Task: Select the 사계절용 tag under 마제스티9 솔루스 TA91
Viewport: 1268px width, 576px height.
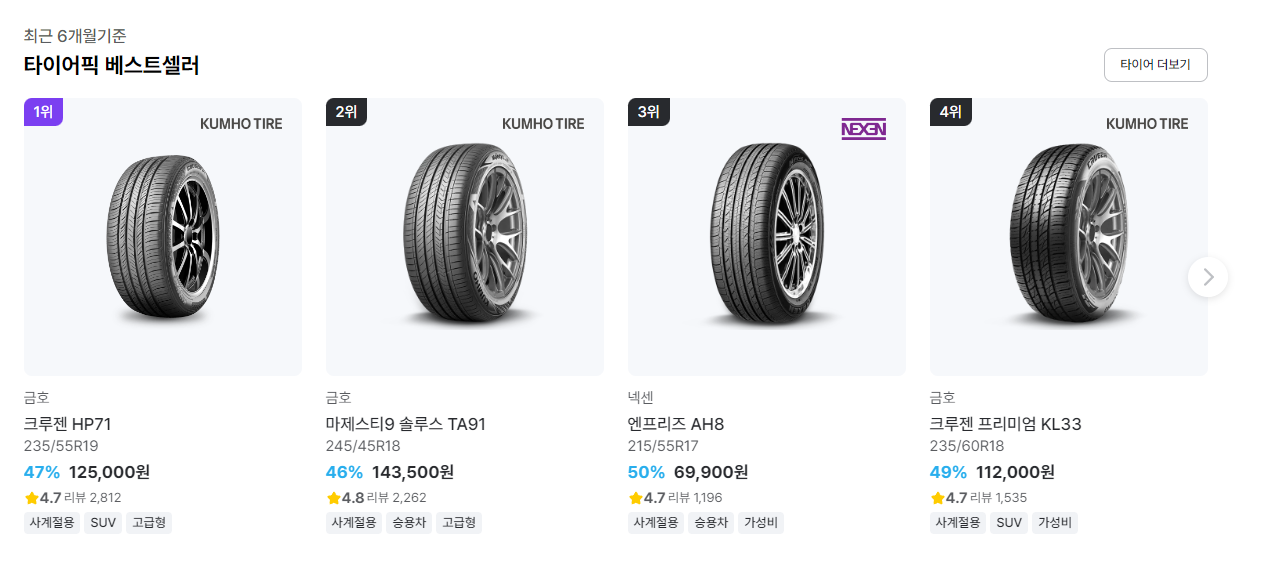Action: point(353,522)
